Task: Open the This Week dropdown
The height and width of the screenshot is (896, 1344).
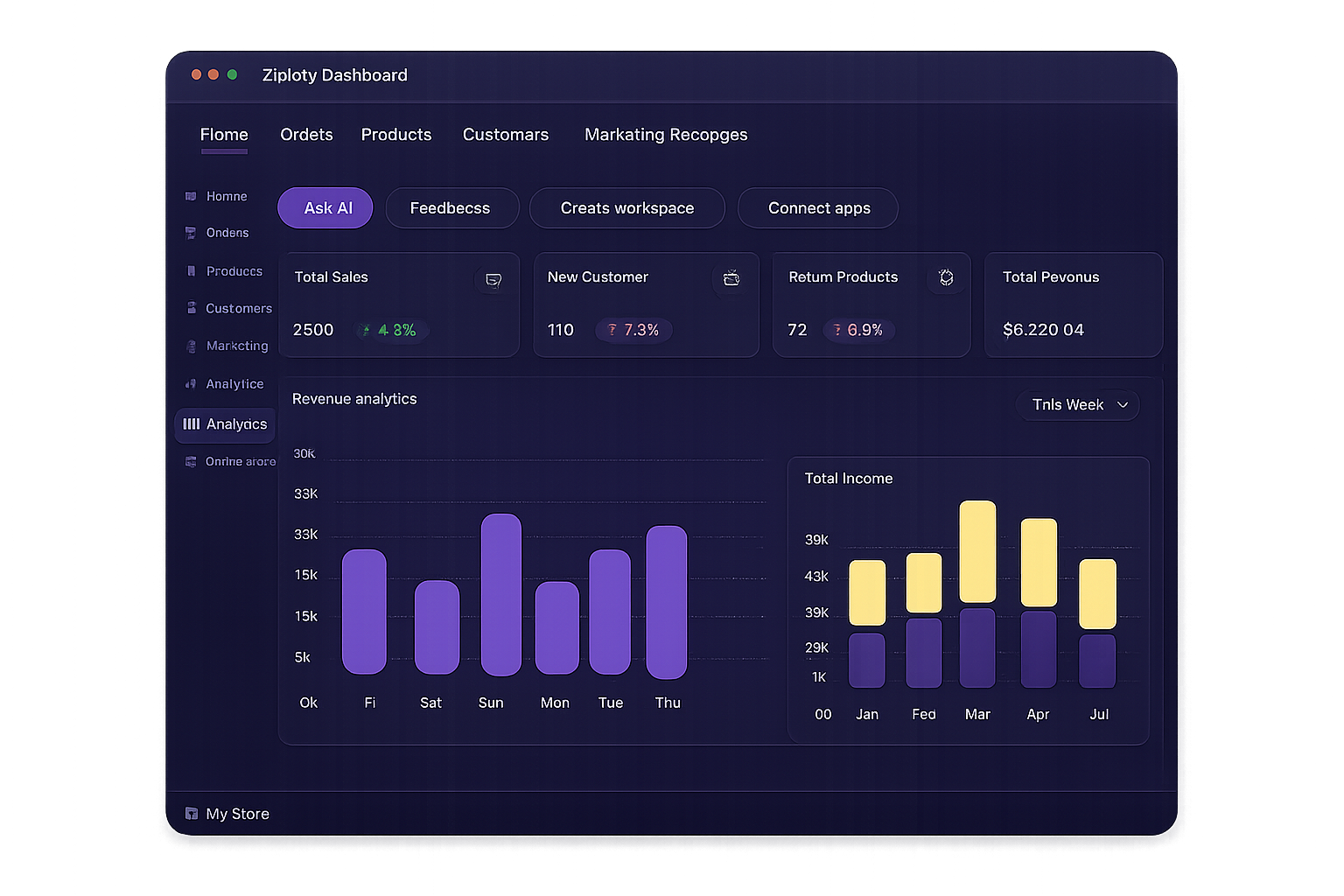Action: [1078, 404]
